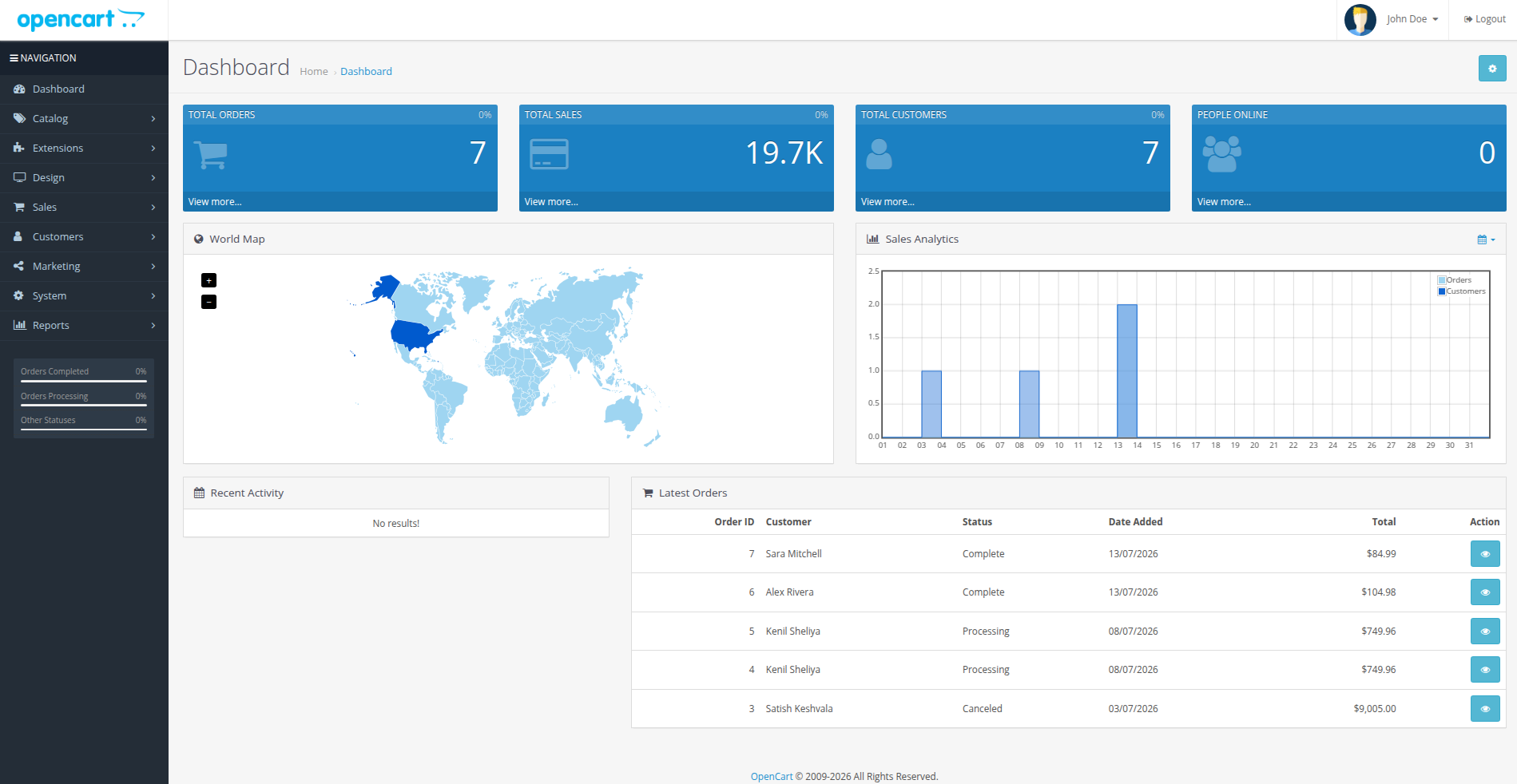Zoom out on the world map

click(x=208, y=302)
